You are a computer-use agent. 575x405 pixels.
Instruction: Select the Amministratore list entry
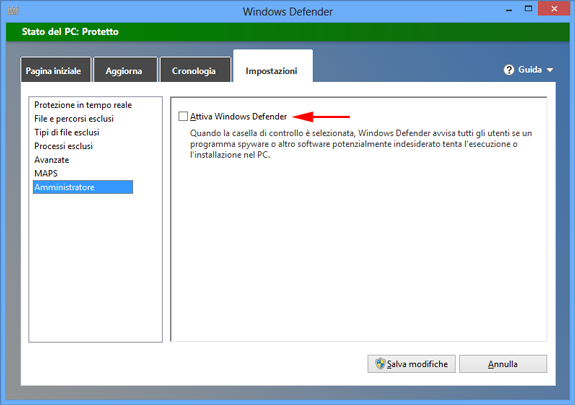[83, 187]
